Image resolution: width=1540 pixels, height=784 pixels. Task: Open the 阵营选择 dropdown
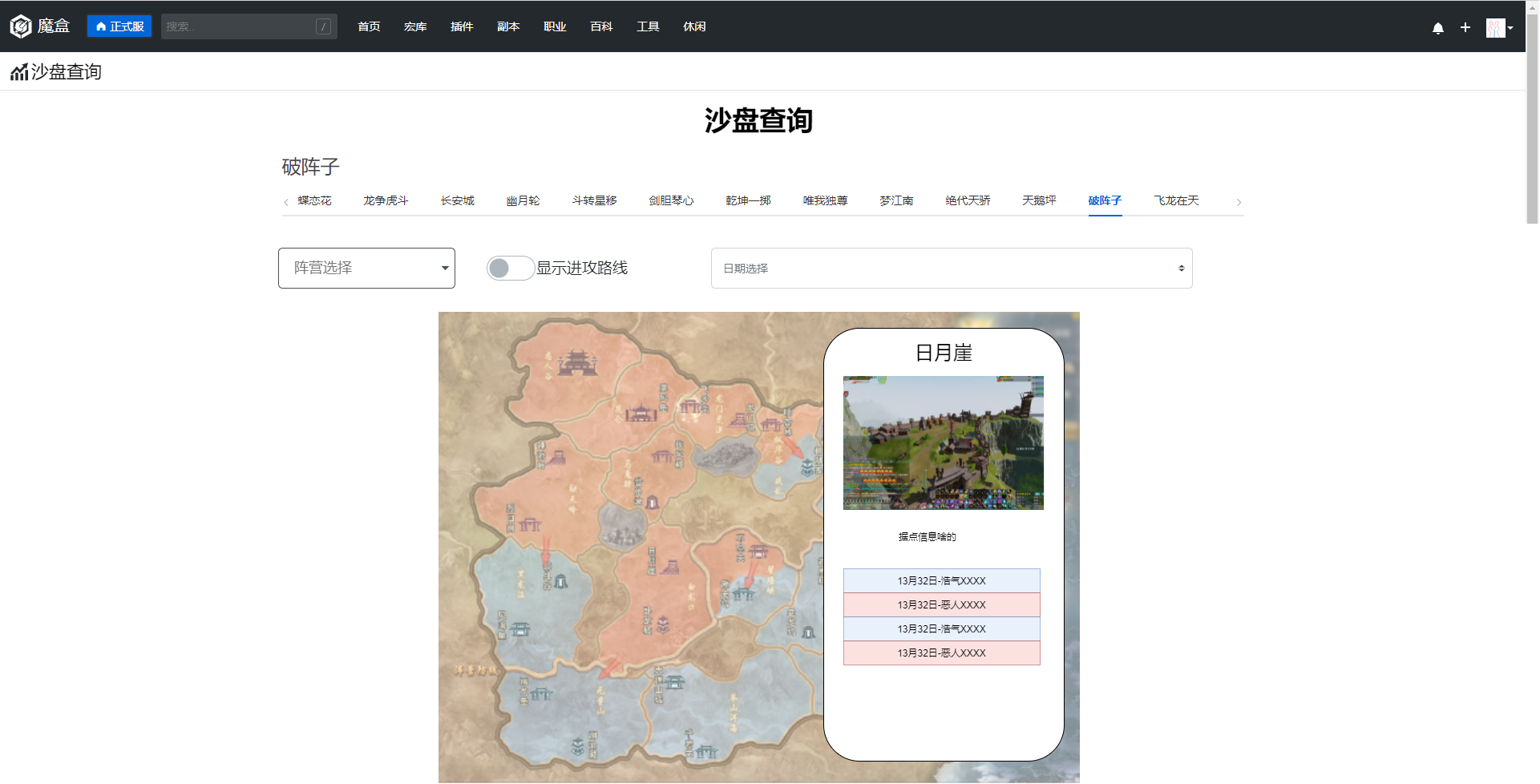pos(366,268)
